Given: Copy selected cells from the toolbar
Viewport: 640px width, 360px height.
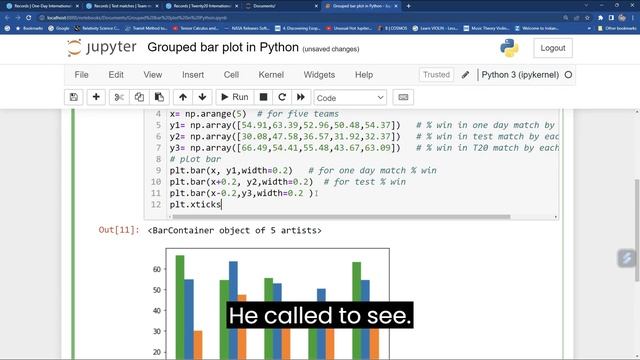Looking at the screenshot, I should coord(139,97).
